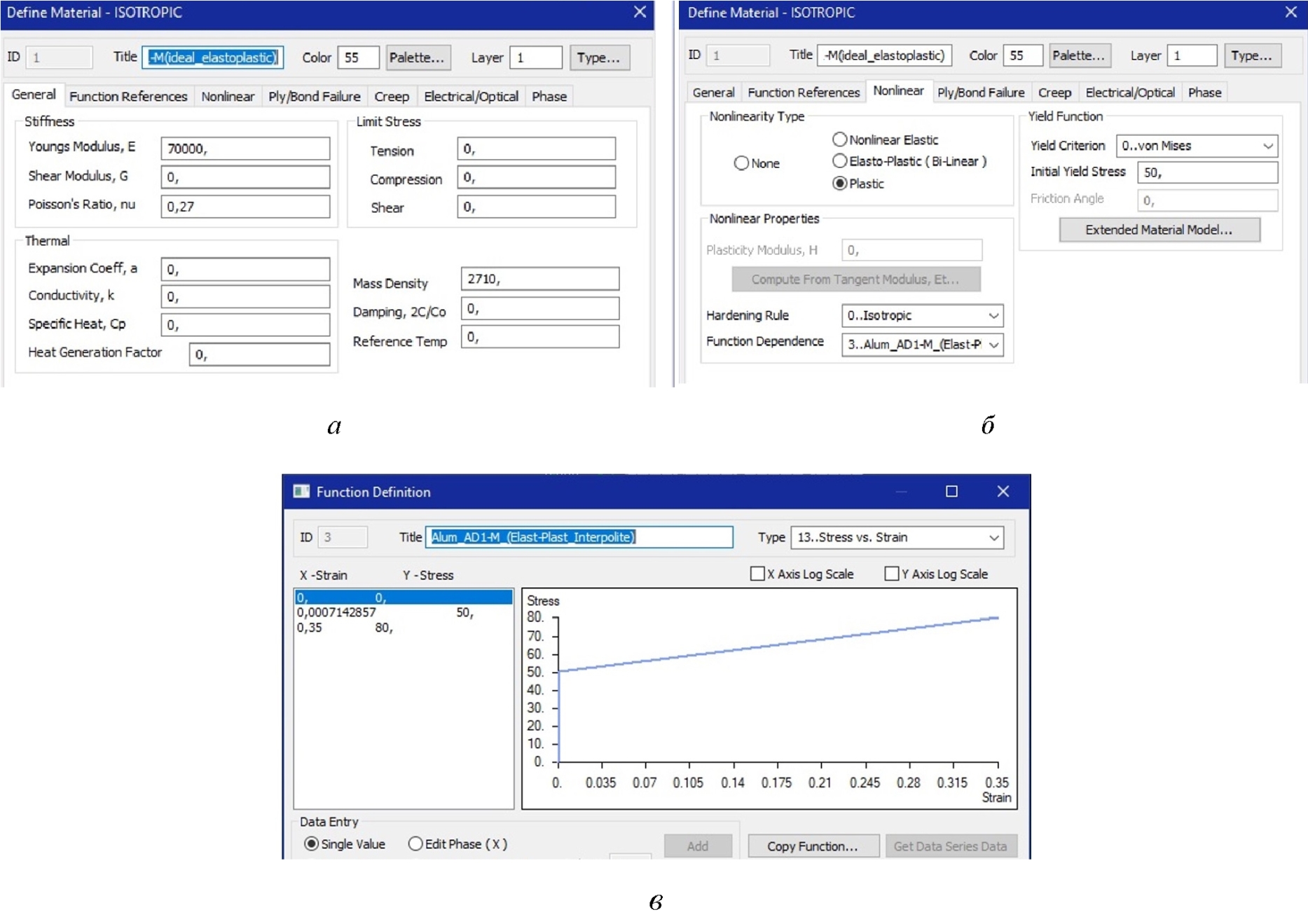This screenshot has width=1308, height=924.
Task: Open the Yield Criterion dropdown
Action: (1196, 146)
